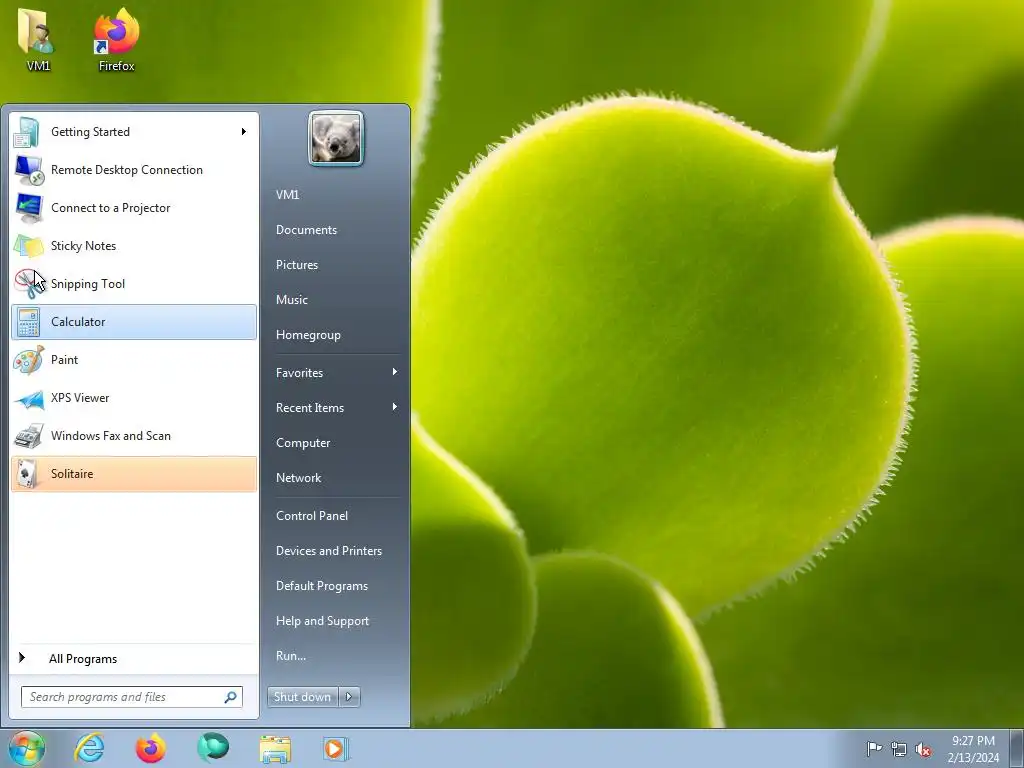This screenshot has width=1024, height=768.
Task: Open Documents from Start menu
Action: coord(306,230)
